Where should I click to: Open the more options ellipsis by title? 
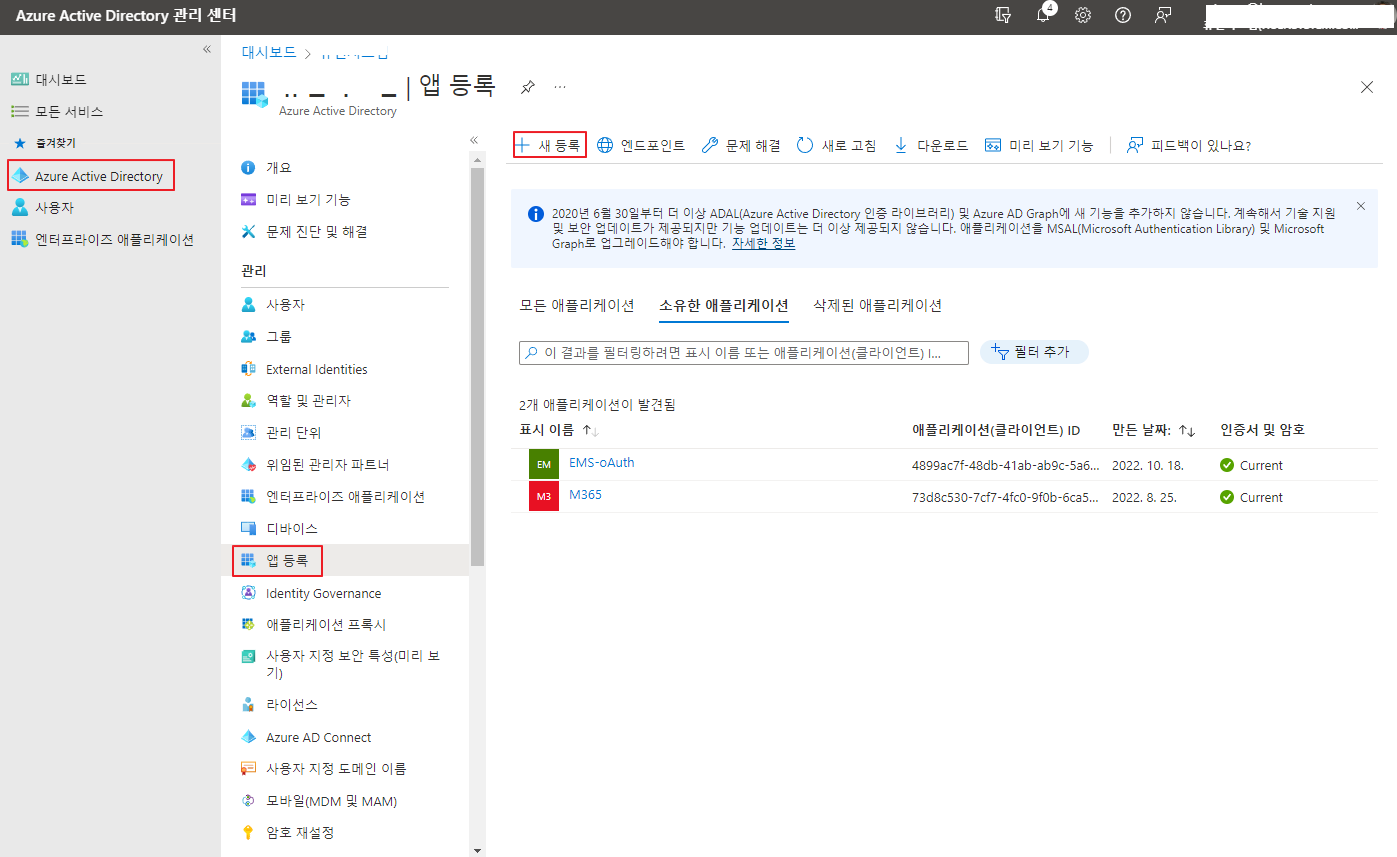pyautogui.click(x=560, y=87)
